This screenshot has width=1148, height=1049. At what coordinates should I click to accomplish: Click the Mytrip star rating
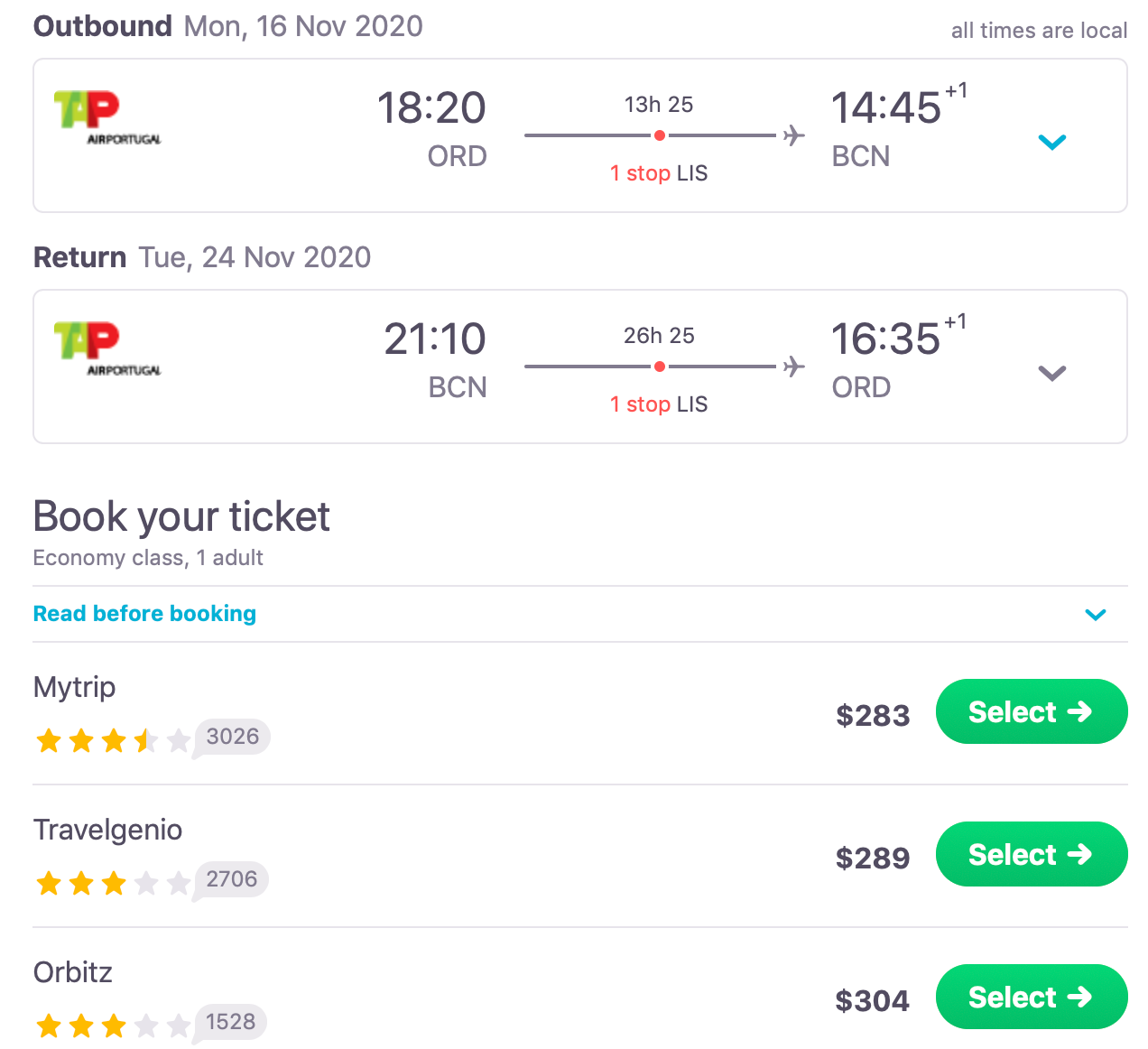[113, 741]
